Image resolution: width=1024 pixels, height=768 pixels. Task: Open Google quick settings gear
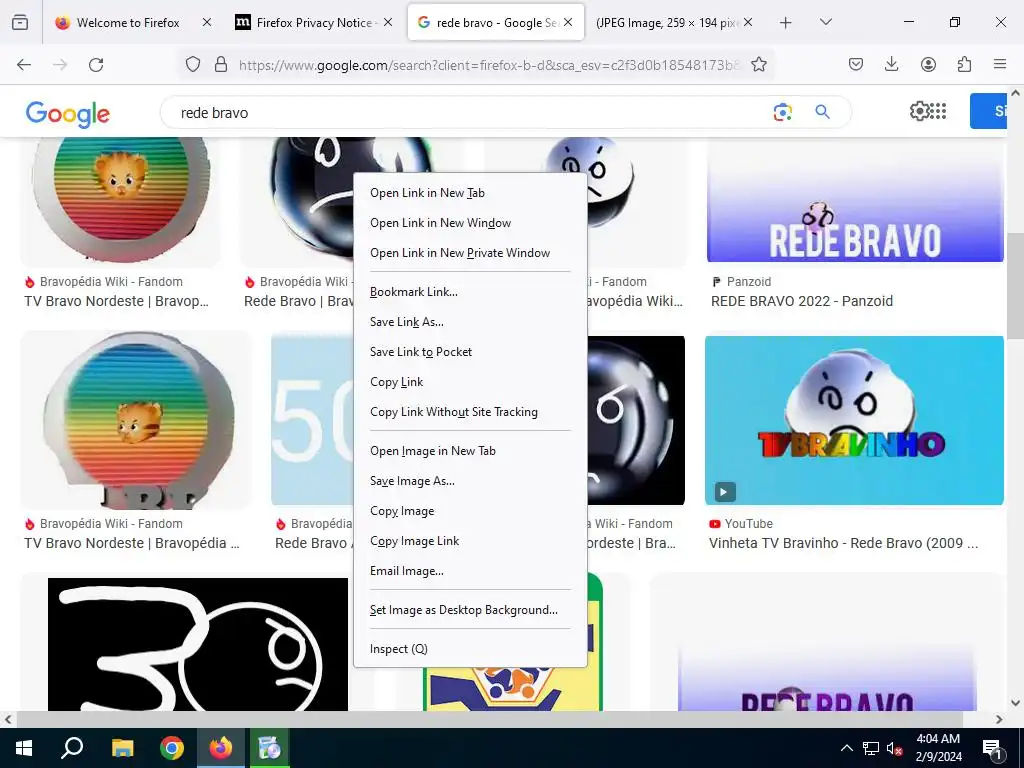pos(919,111)
